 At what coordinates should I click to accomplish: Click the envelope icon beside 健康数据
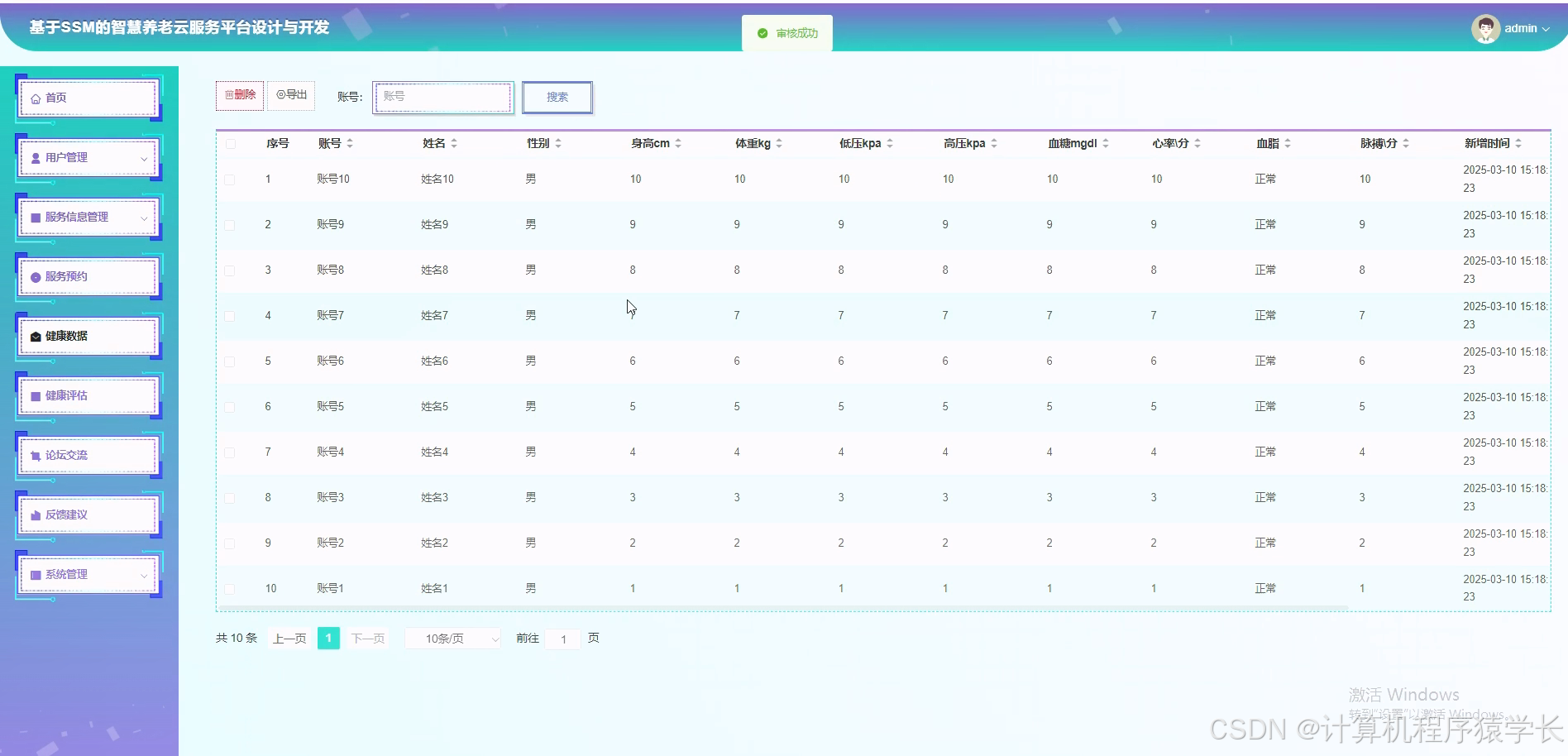click(x=36, y=337)
